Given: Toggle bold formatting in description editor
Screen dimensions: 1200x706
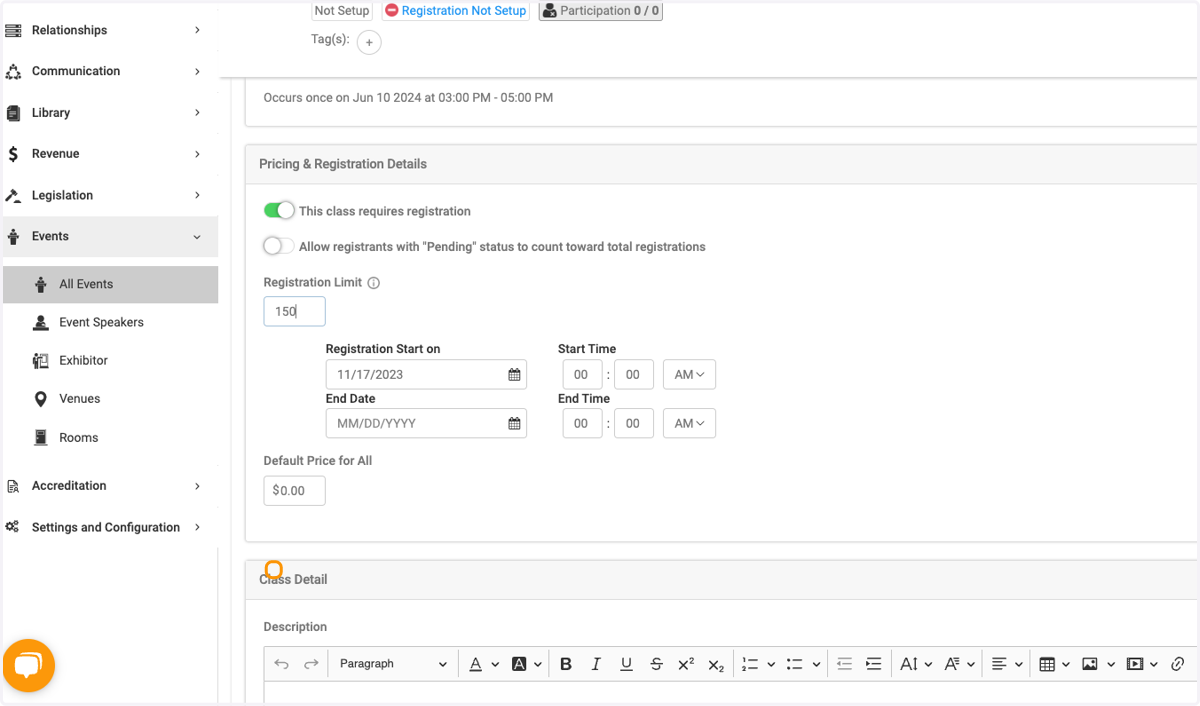Looking at the screenshot, I should pyautogui.click(x=566, y=664).
